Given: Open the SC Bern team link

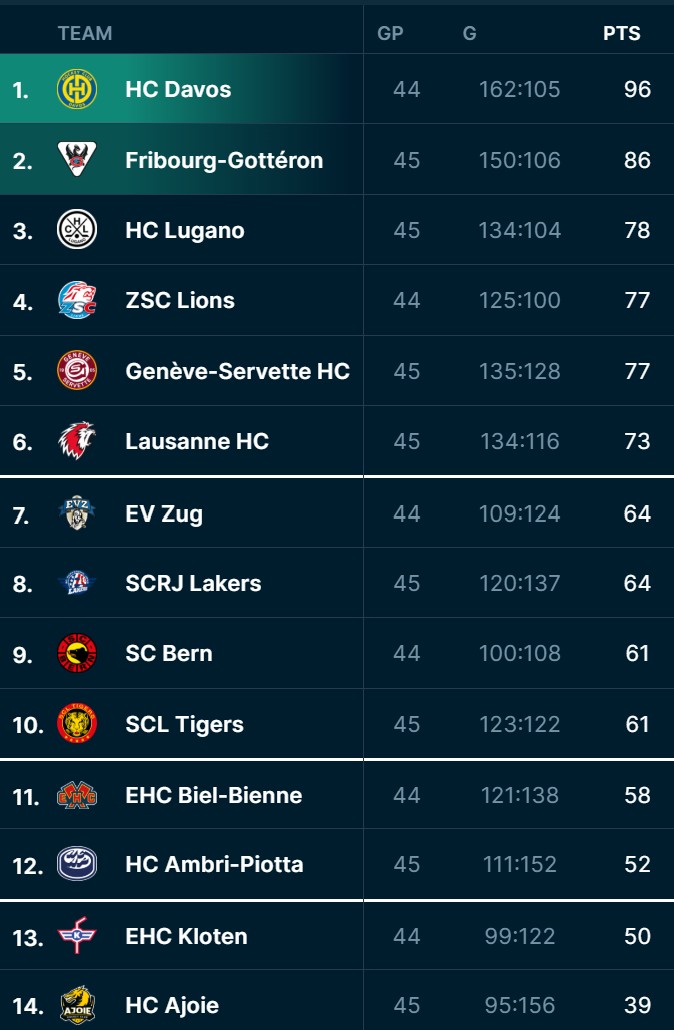Looking at the screenshot, I should 169,653.
